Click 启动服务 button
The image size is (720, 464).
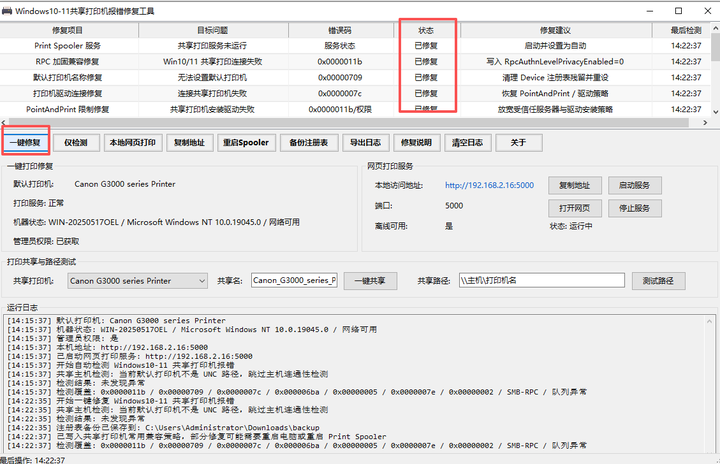click(635, 185)
